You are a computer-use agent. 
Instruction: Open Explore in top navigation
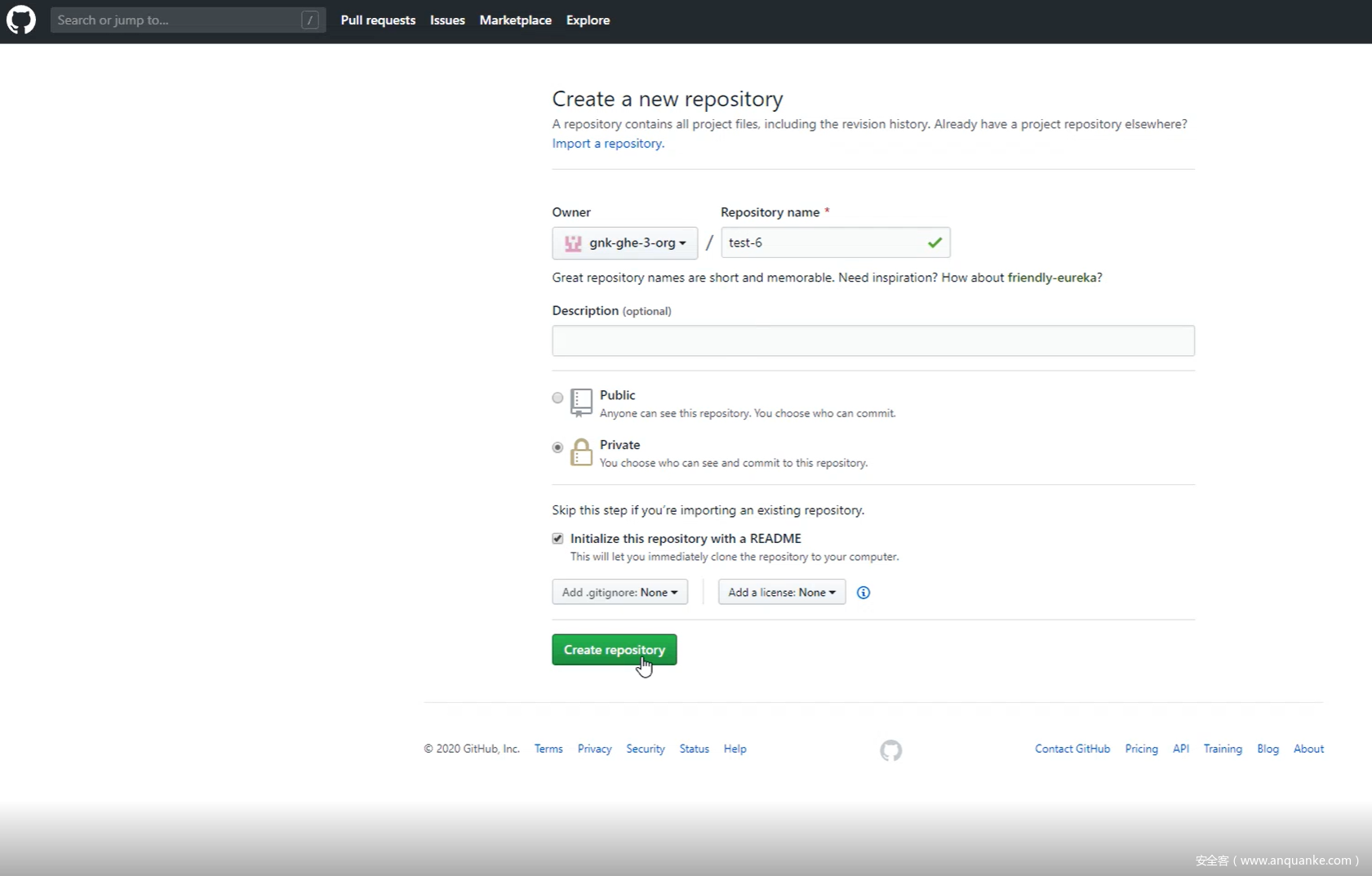click(588, 20)
